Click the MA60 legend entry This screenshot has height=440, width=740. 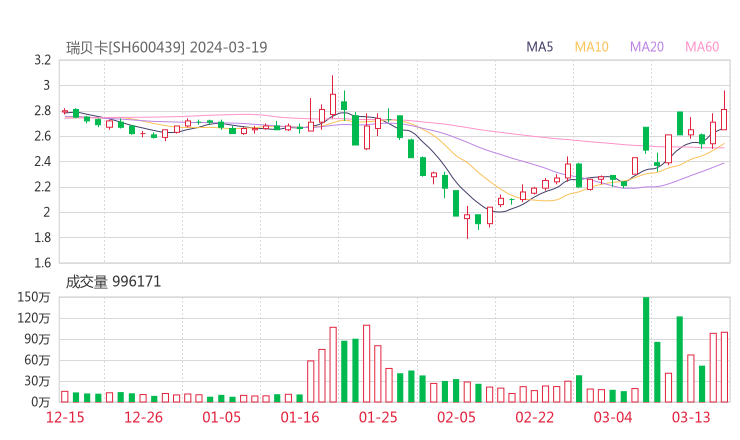702,47
